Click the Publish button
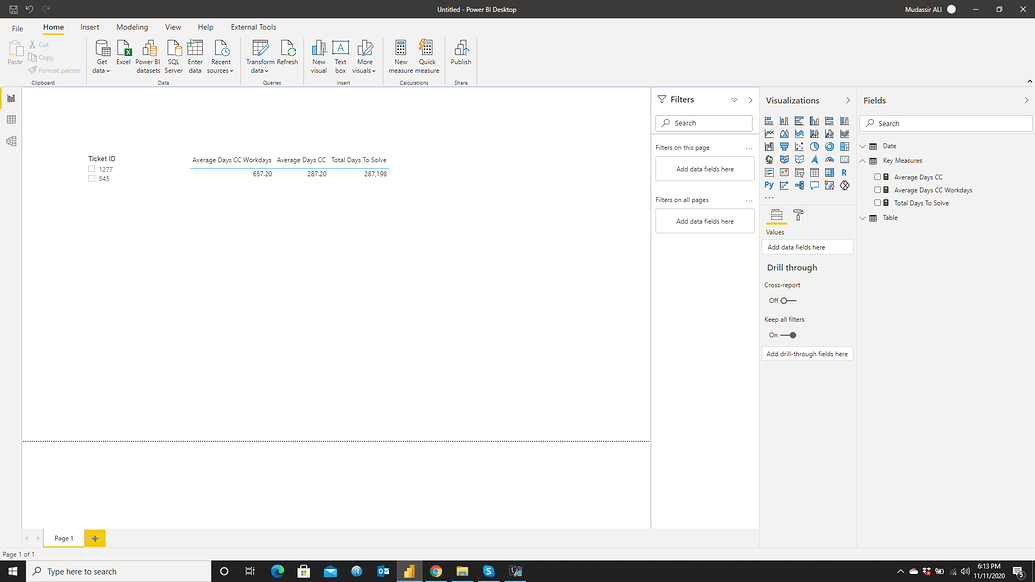Screen dimensions: 1035x582 460,55
